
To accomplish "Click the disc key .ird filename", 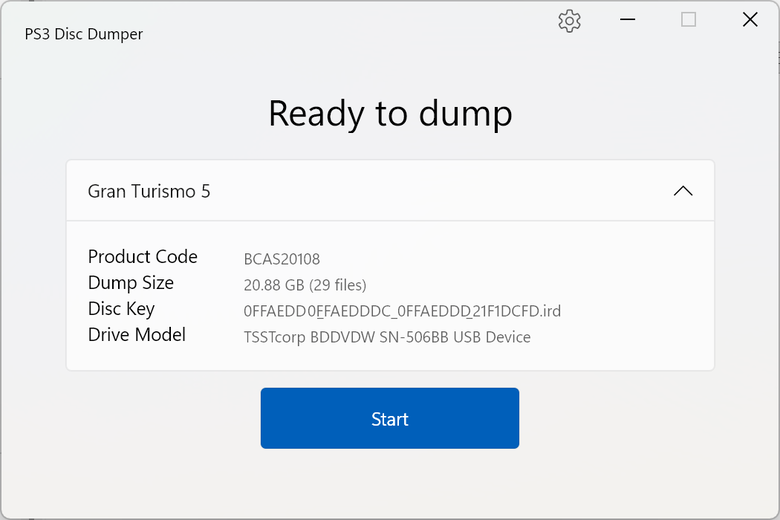I will point(402,311).
